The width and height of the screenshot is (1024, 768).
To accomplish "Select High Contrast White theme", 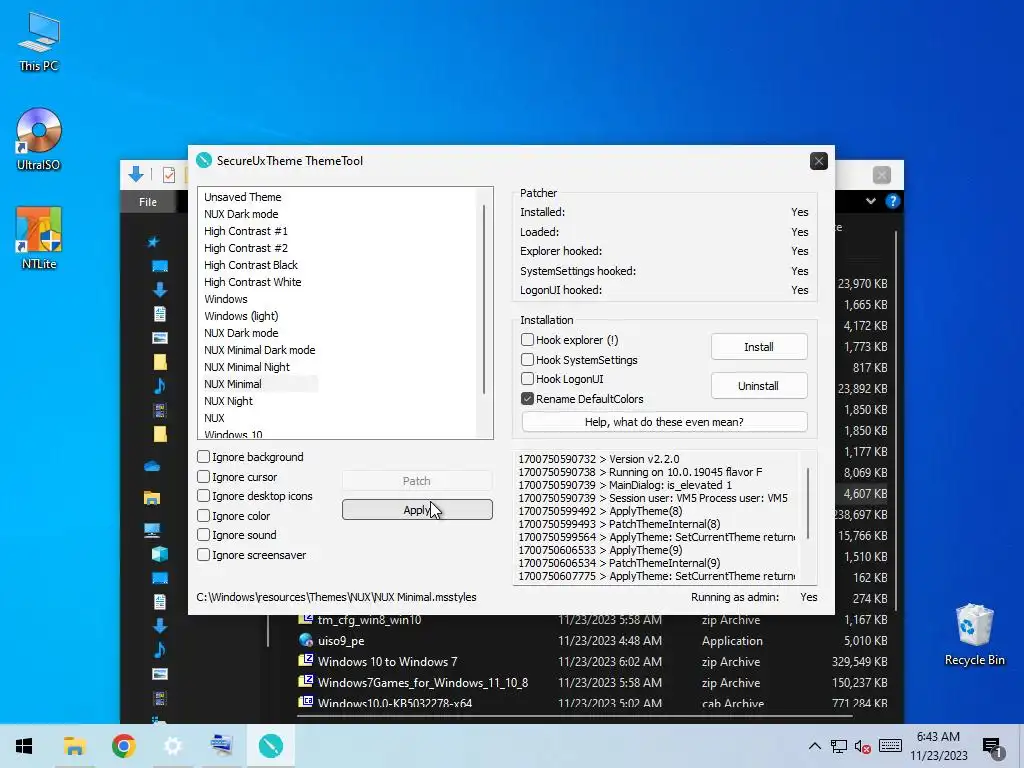I will (x=253, y=281).
